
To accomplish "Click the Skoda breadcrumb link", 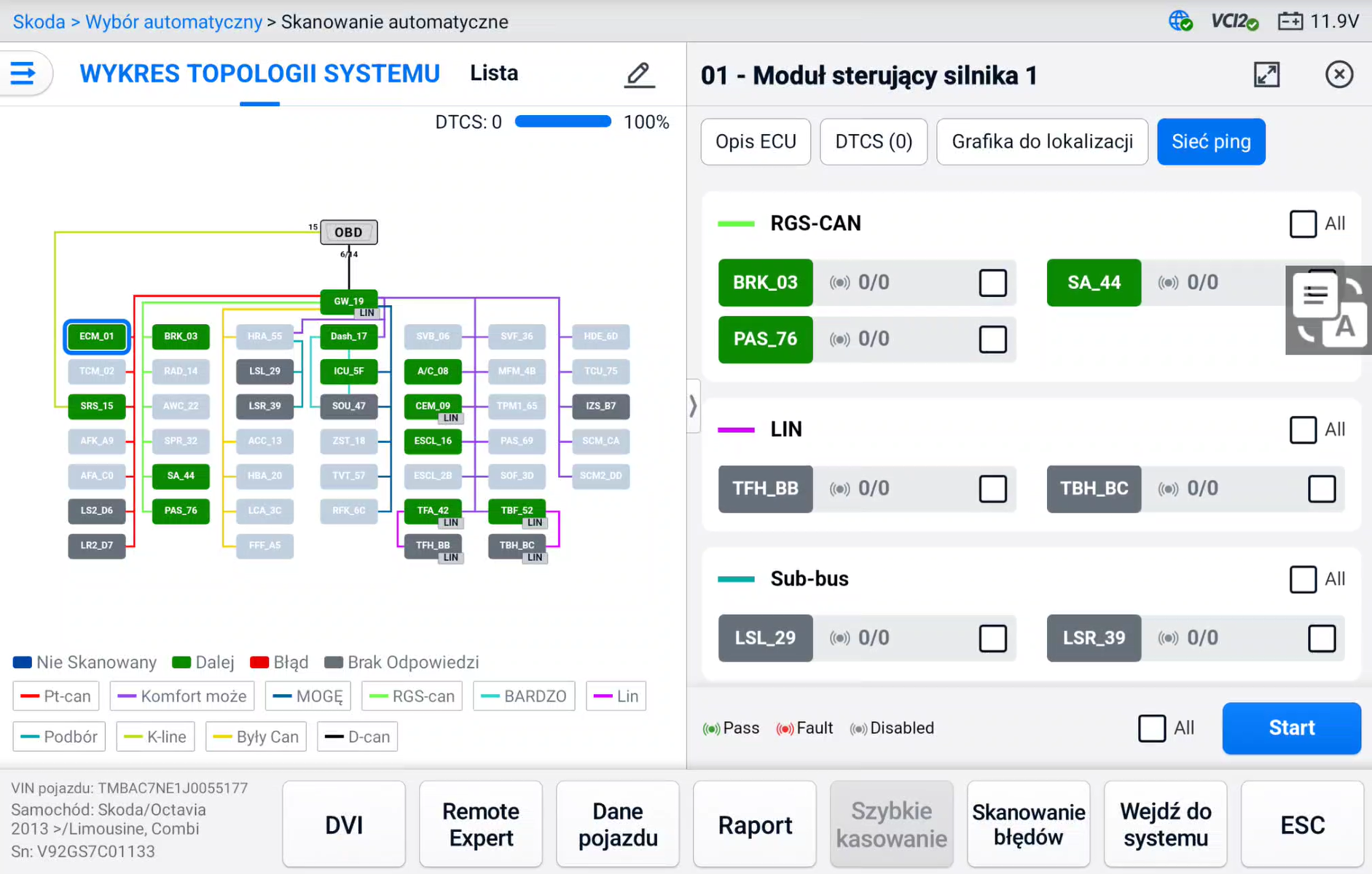I will tap(39, 22).
